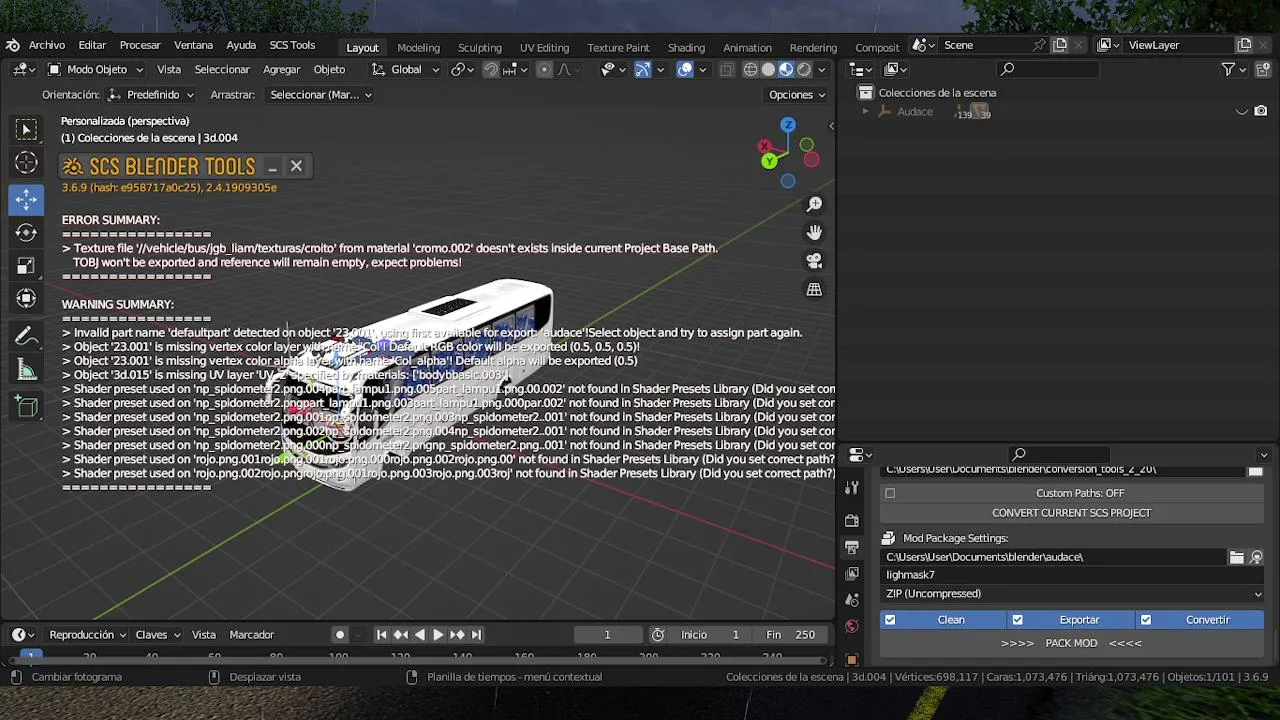Screen dimensions: 1280x720
Task: Open the Tool properties tab icon
Action: pos(852,487)
